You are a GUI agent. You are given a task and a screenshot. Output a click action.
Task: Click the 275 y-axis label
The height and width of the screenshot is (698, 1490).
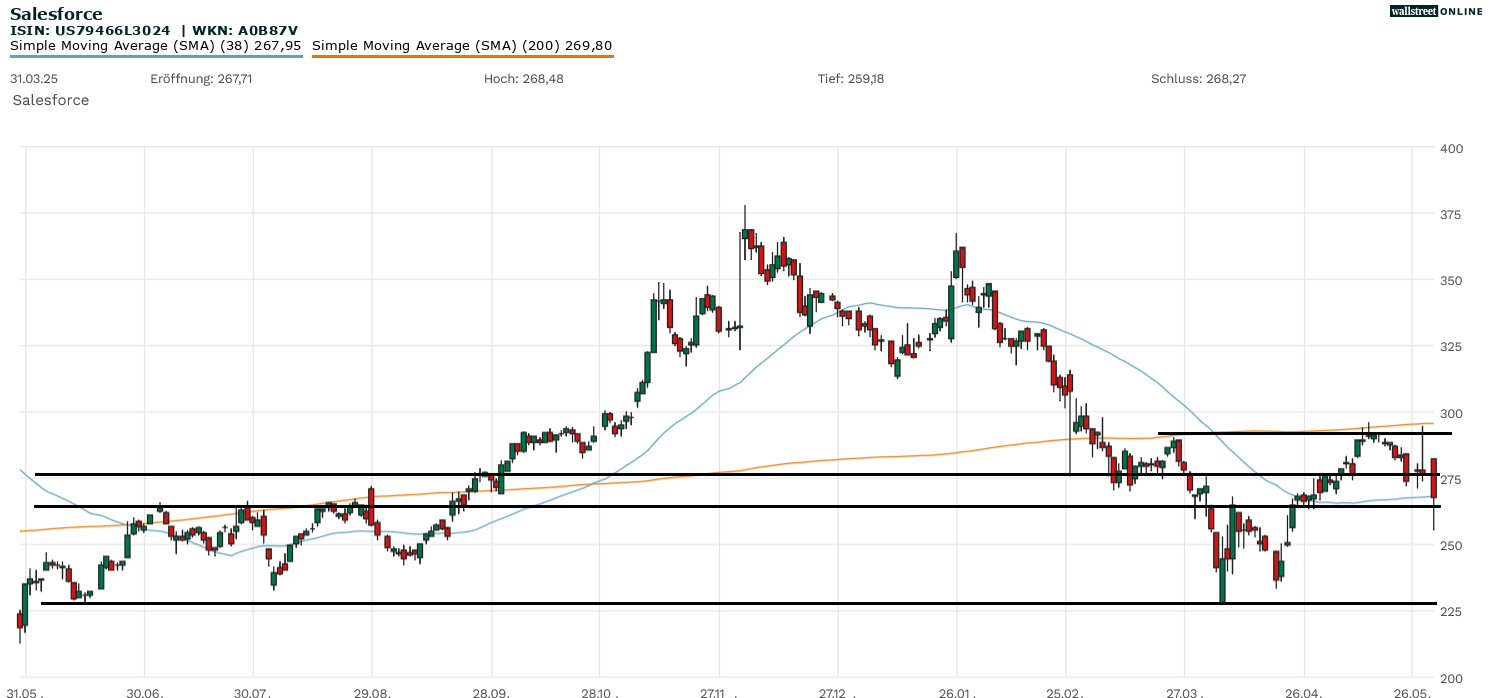(x=1451, y=480)
